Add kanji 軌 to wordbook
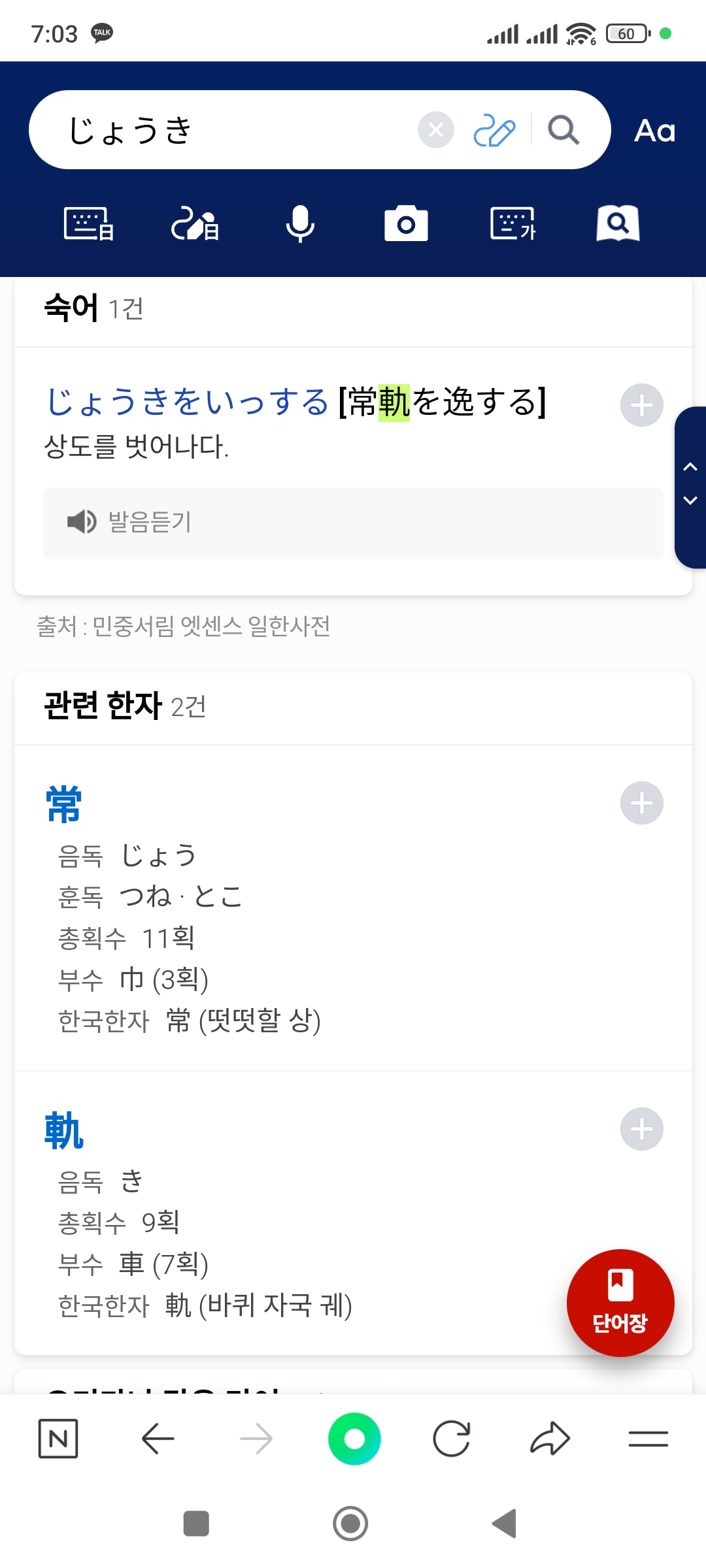This screenshot has width=706, height=1568. tap(641, 1129)
